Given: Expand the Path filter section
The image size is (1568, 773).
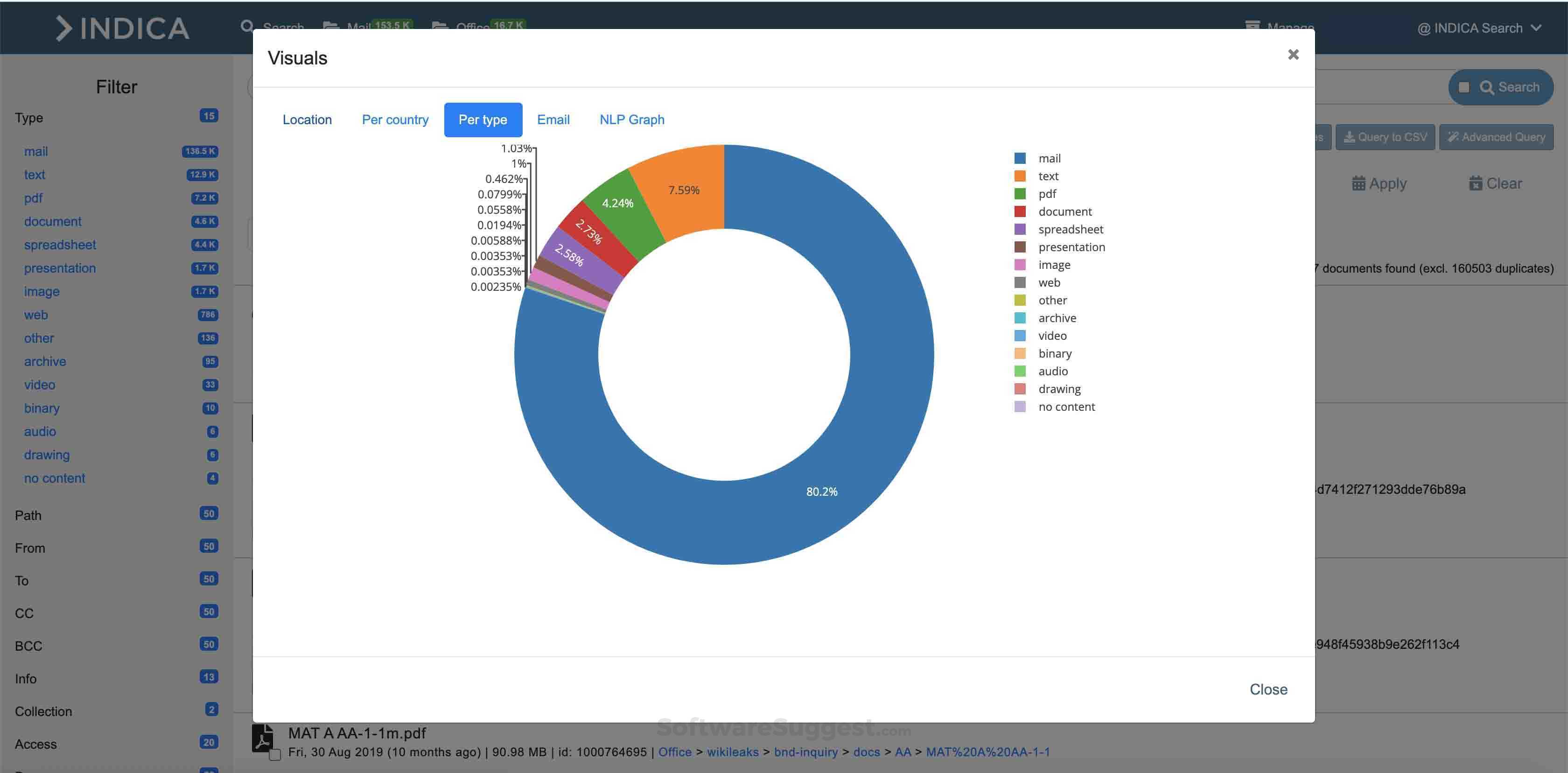Looking at the screenshot, I should 28,515.
